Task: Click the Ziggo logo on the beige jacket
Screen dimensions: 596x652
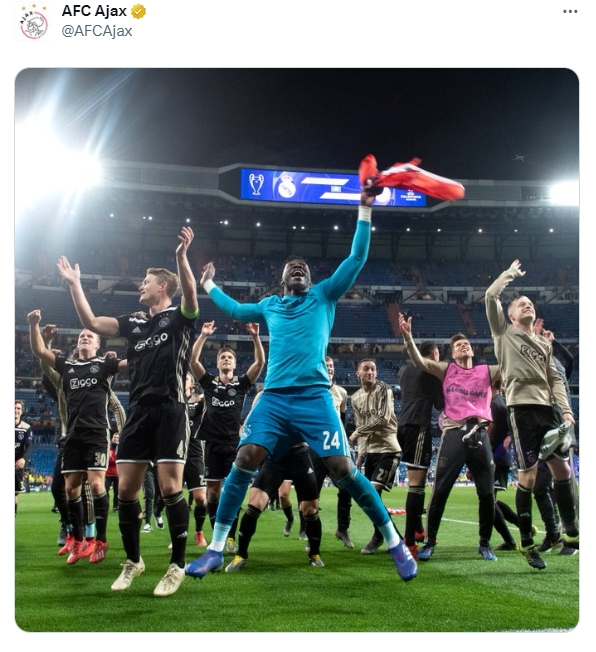Action: pyautogui.click(x=533, y=354)
